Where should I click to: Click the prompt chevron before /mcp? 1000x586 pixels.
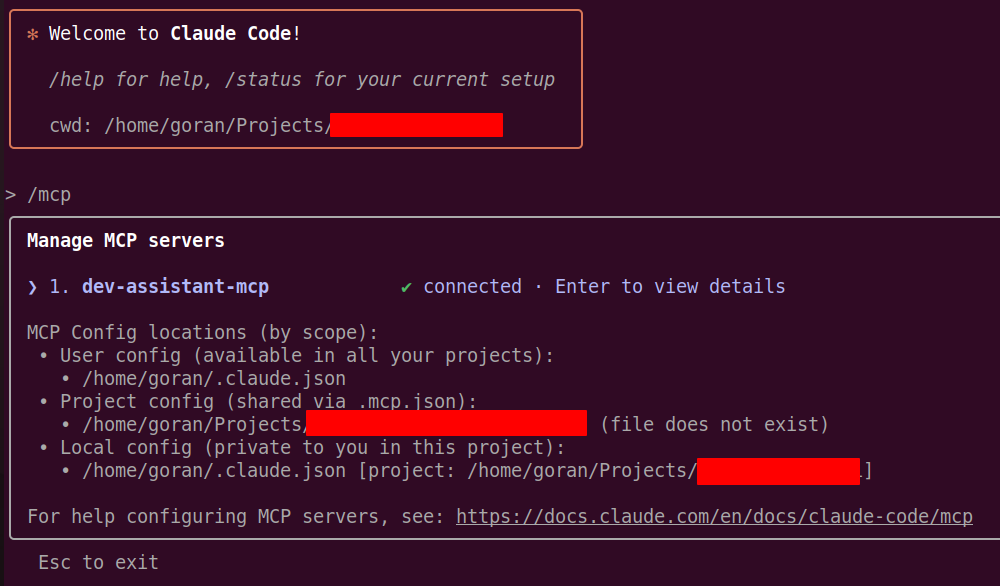[x=10, y=195]
